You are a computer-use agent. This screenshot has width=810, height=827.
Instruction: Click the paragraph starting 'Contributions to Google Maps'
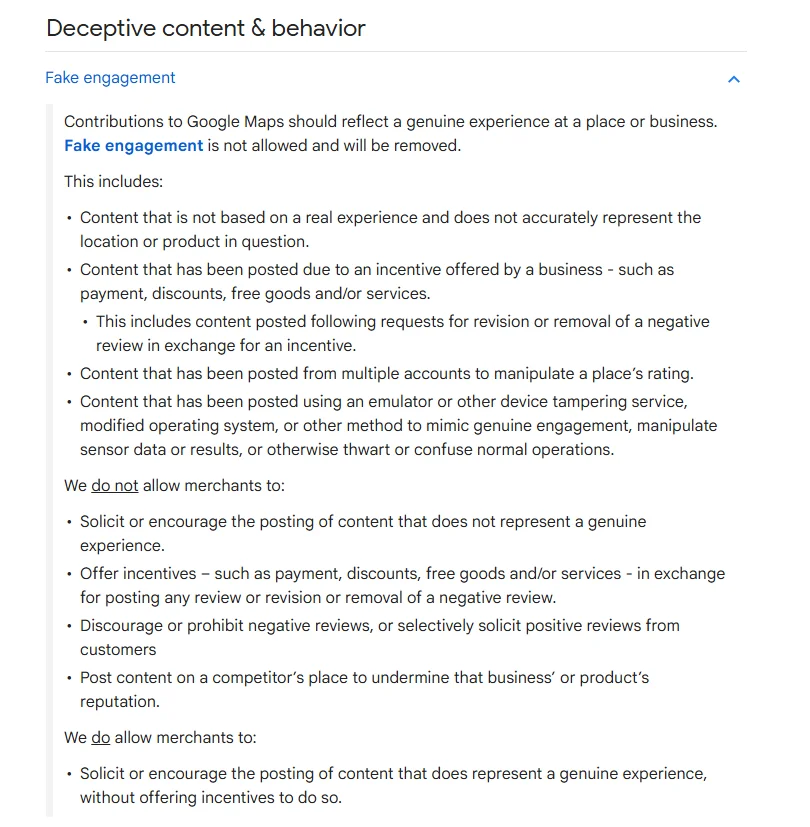[x=390, y=122]
